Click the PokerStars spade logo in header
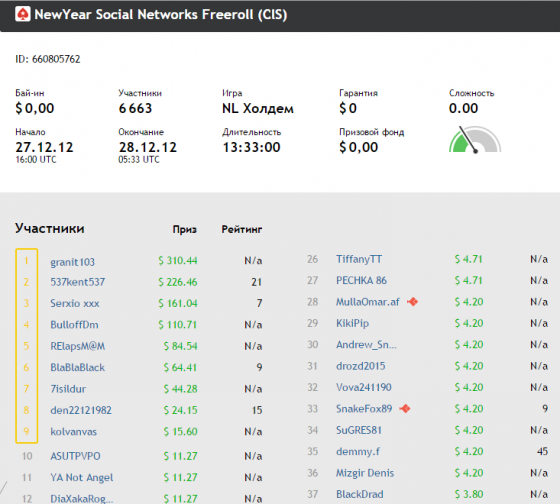Viewport: 560px width, 504px height. pyautogui.click(x=22, y=14)
